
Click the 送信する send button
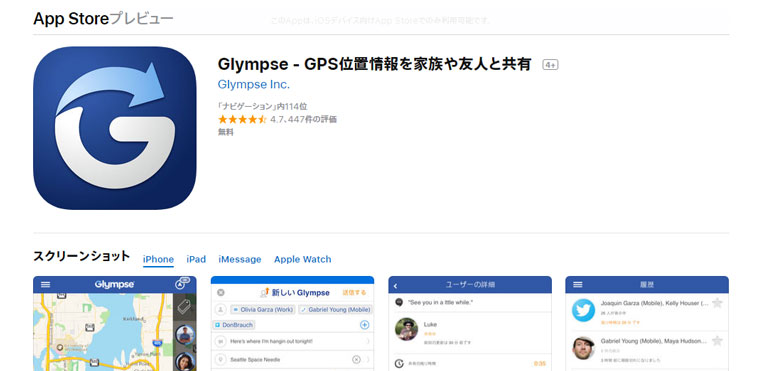354,293
